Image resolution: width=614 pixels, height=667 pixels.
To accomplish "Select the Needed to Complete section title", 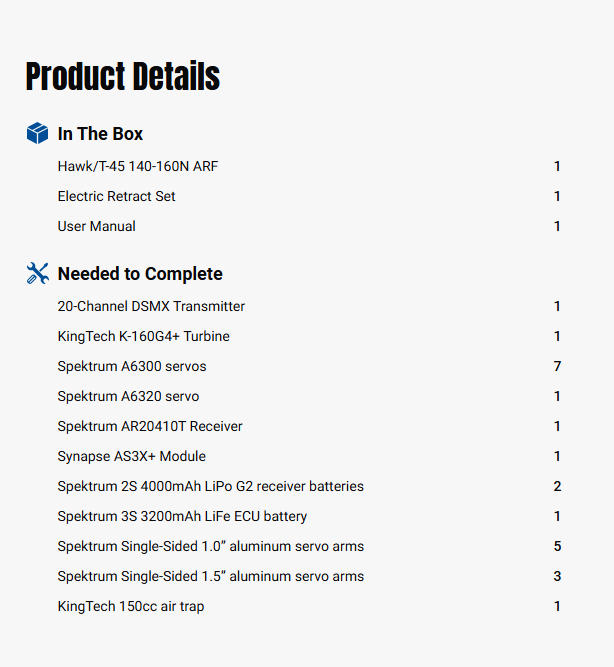I will [x=140, y=274].
